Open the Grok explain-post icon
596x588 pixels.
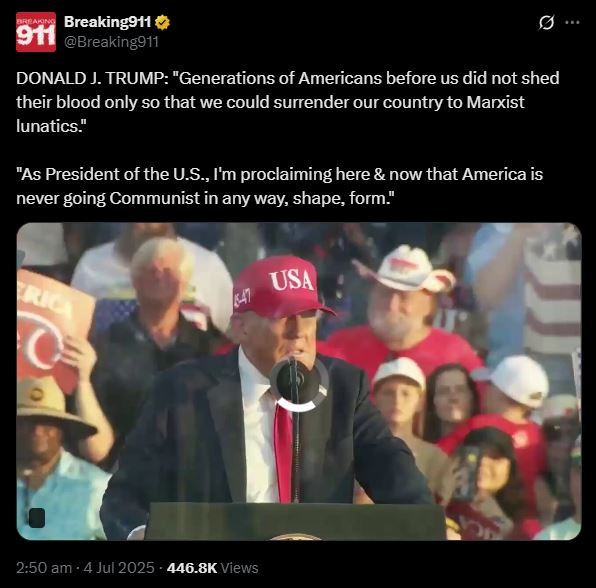(547, 22)
